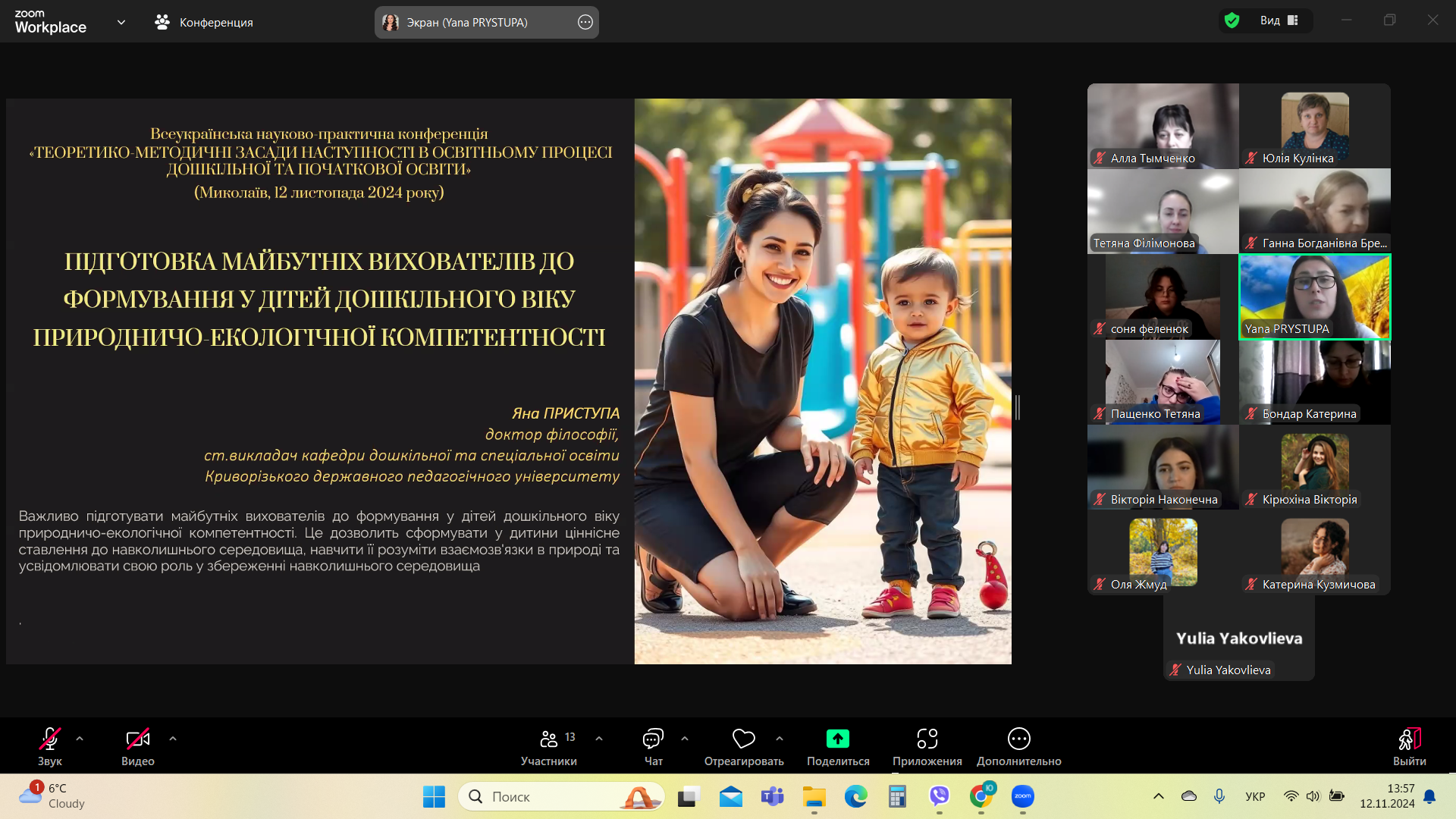Screen dimensions: 1456x819
Task: Open the Приложения apps icon
Action: (927, 746)
